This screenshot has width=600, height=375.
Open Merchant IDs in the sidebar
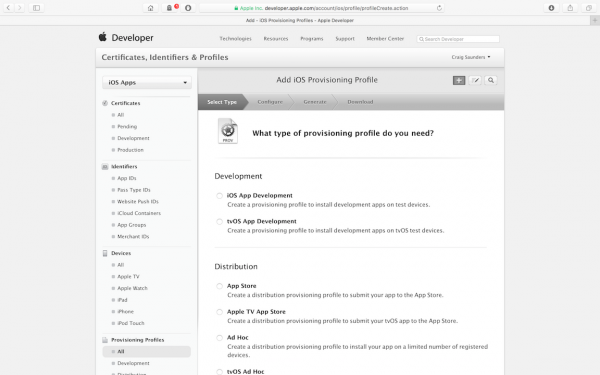tap(133, 237)
